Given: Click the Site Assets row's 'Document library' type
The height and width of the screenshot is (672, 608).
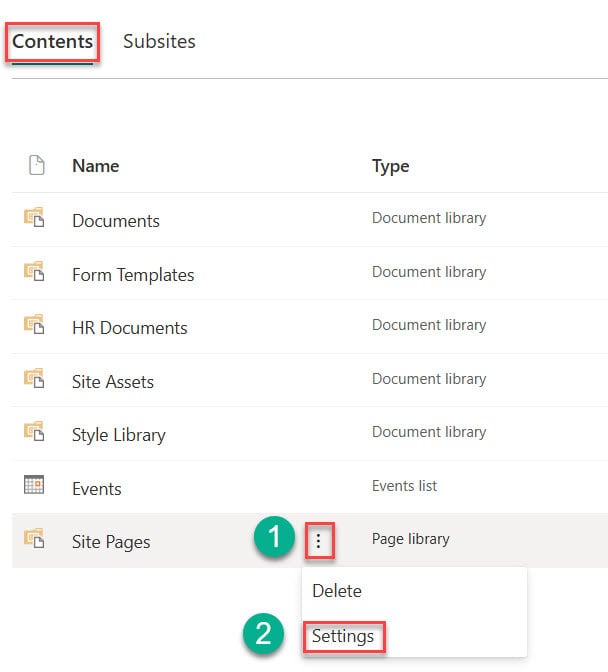Looking at the screenshot, I should coord(429,379).
